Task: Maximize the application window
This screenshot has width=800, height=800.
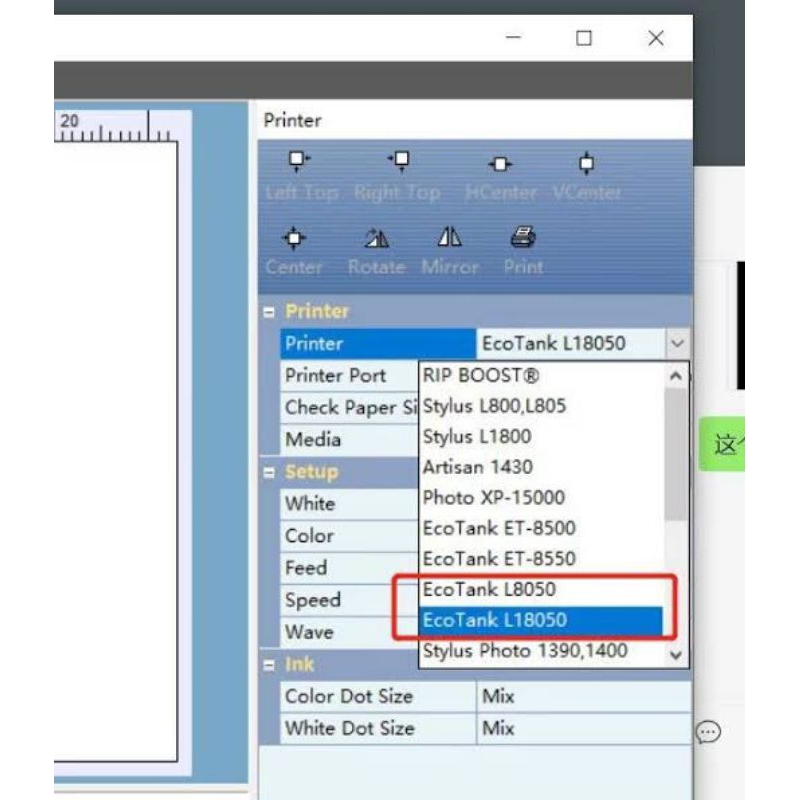Action: [x=584, y=38]
